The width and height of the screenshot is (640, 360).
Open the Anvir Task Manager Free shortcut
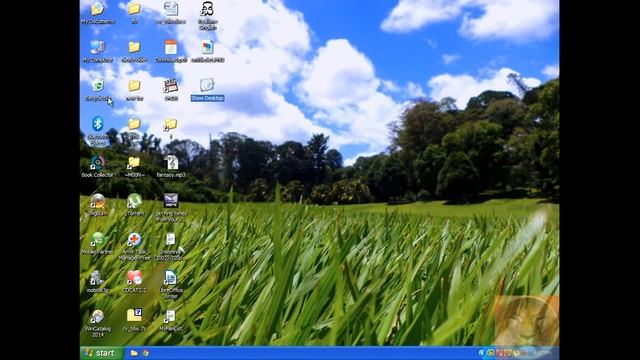click(x=134, y=239)
